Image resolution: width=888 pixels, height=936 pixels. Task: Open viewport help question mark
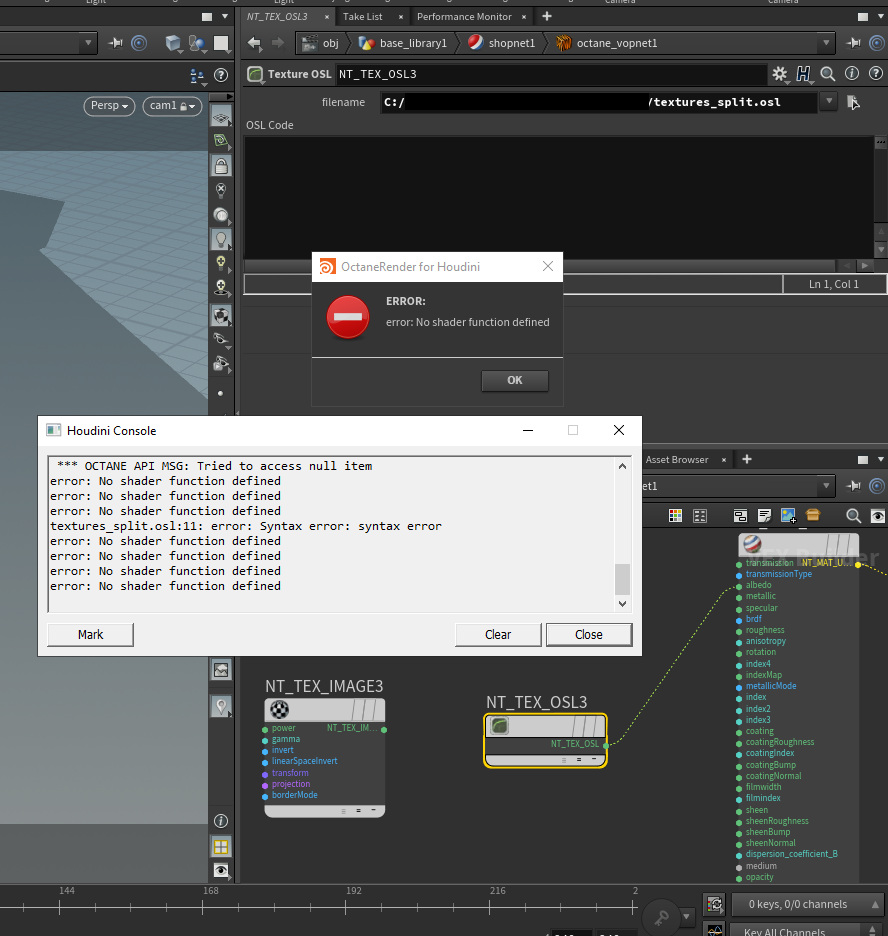tap(221, 75)
